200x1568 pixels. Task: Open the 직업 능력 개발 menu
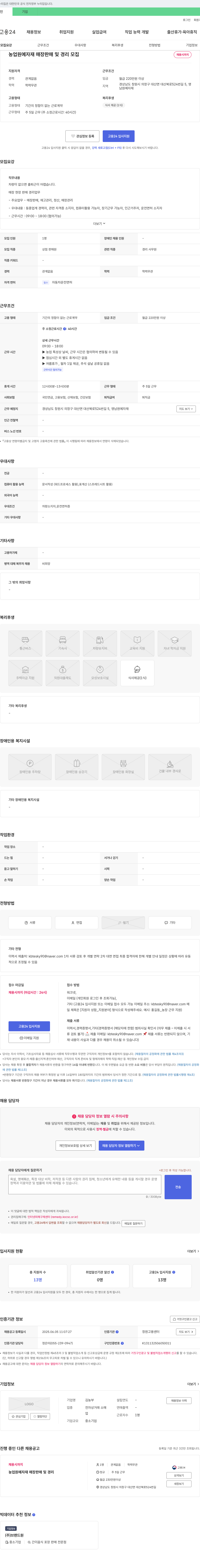(137, 32)
